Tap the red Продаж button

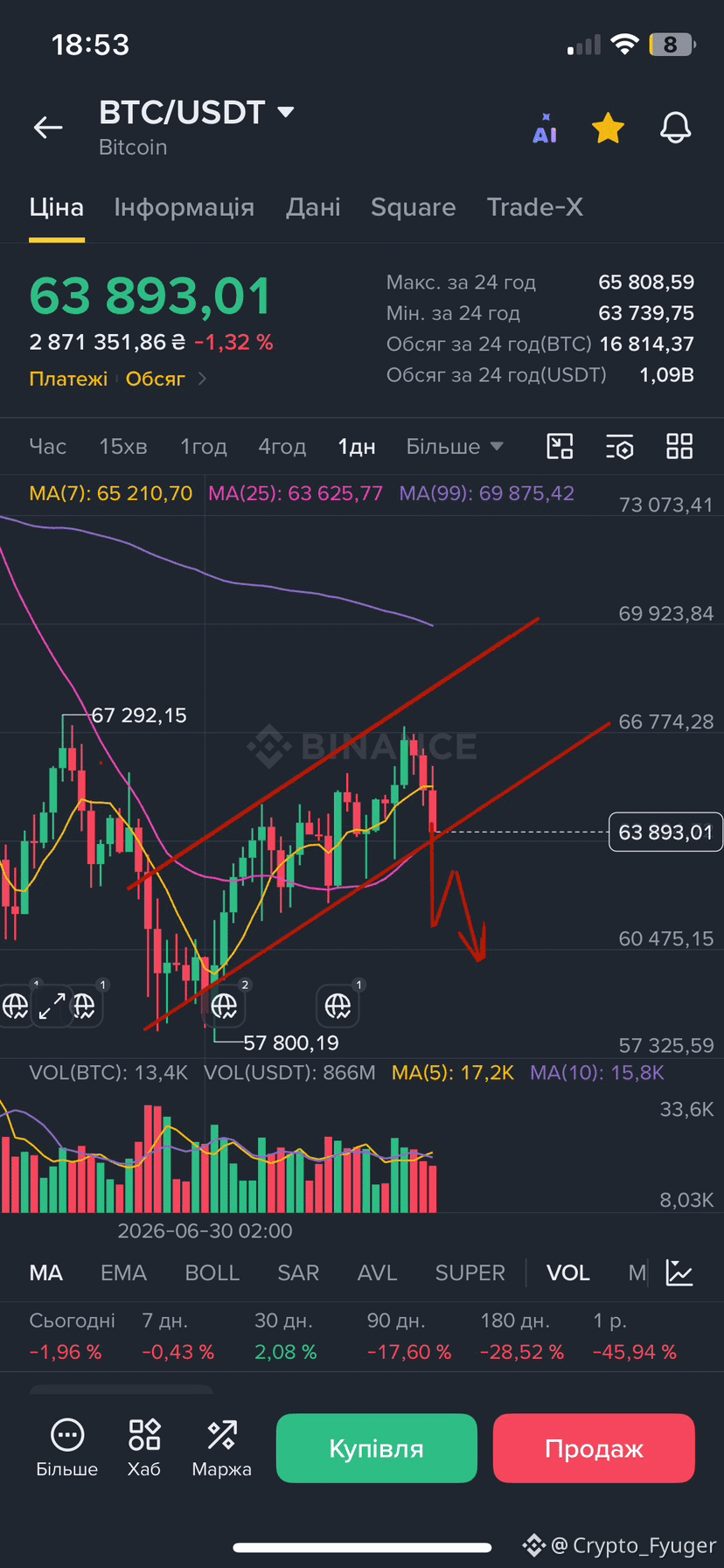(594, 1448)
